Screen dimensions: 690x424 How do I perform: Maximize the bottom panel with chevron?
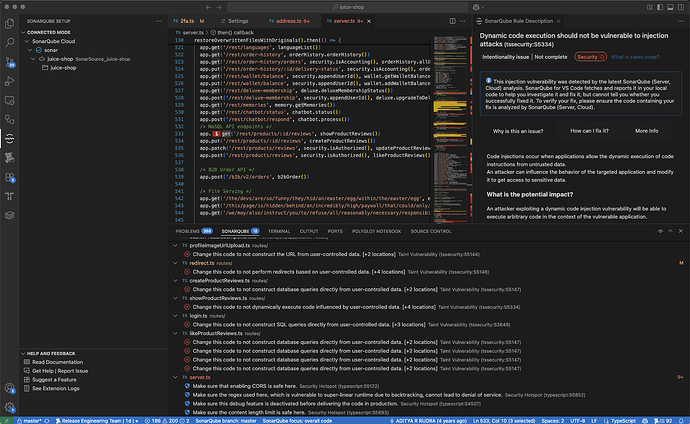point(670,231)
